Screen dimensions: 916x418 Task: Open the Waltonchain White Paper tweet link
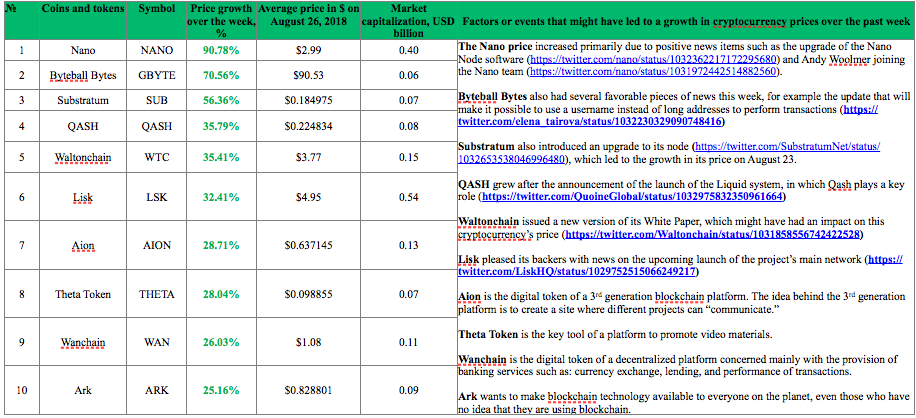714,235
